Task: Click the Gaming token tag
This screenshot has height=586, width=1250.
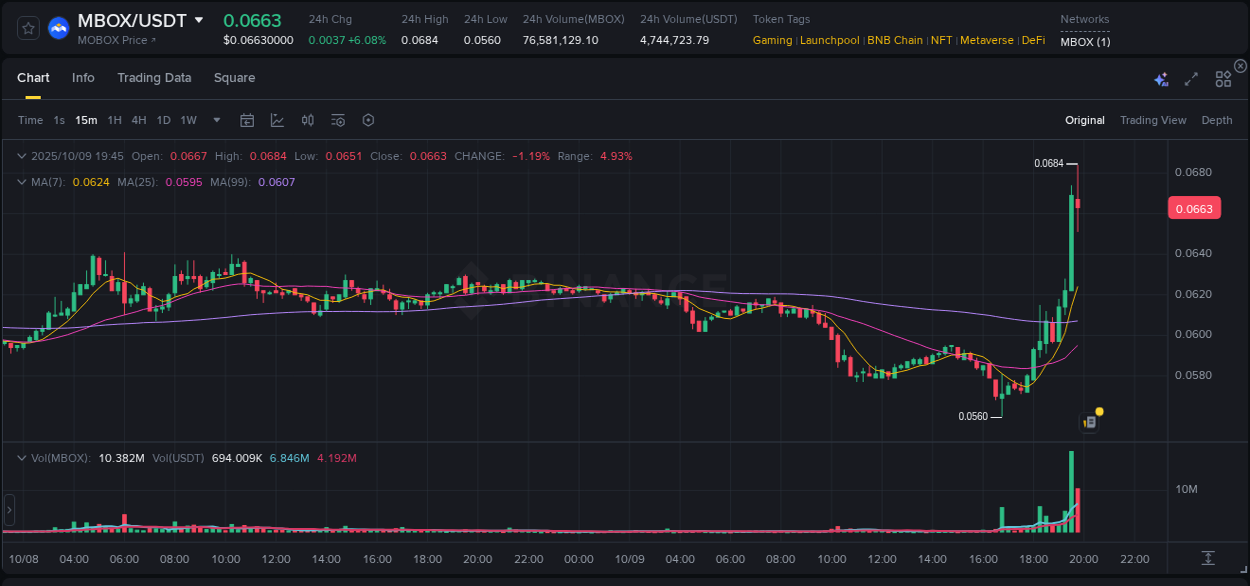Action: point(771,41)
